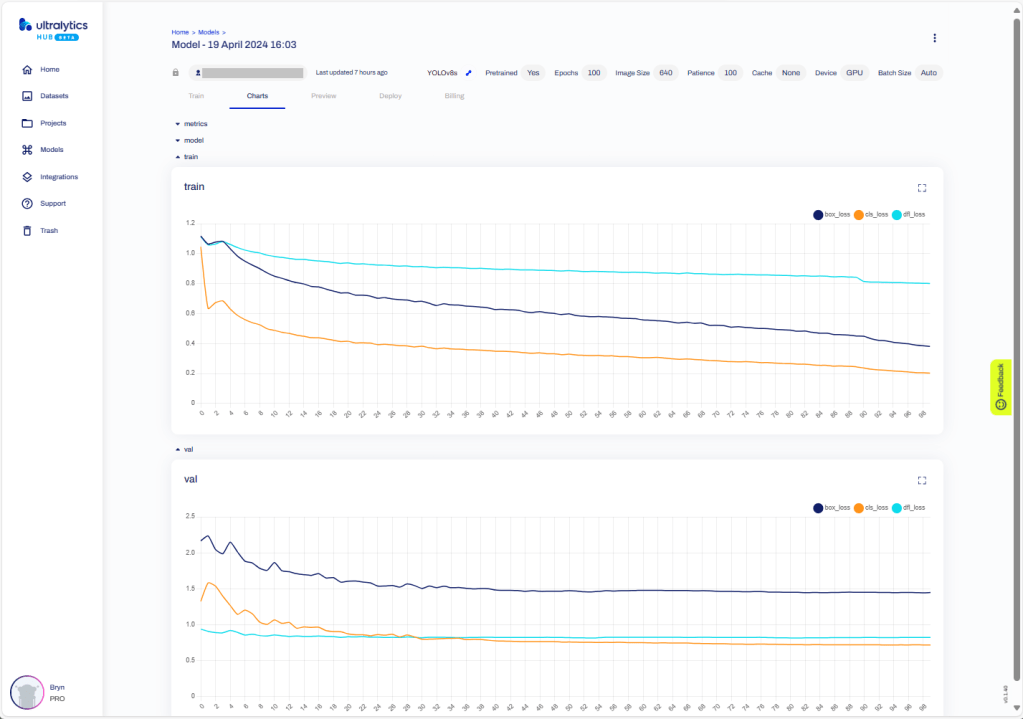Click the Projects folder icon
The image size is (1023, 719).
coord(27,123)
